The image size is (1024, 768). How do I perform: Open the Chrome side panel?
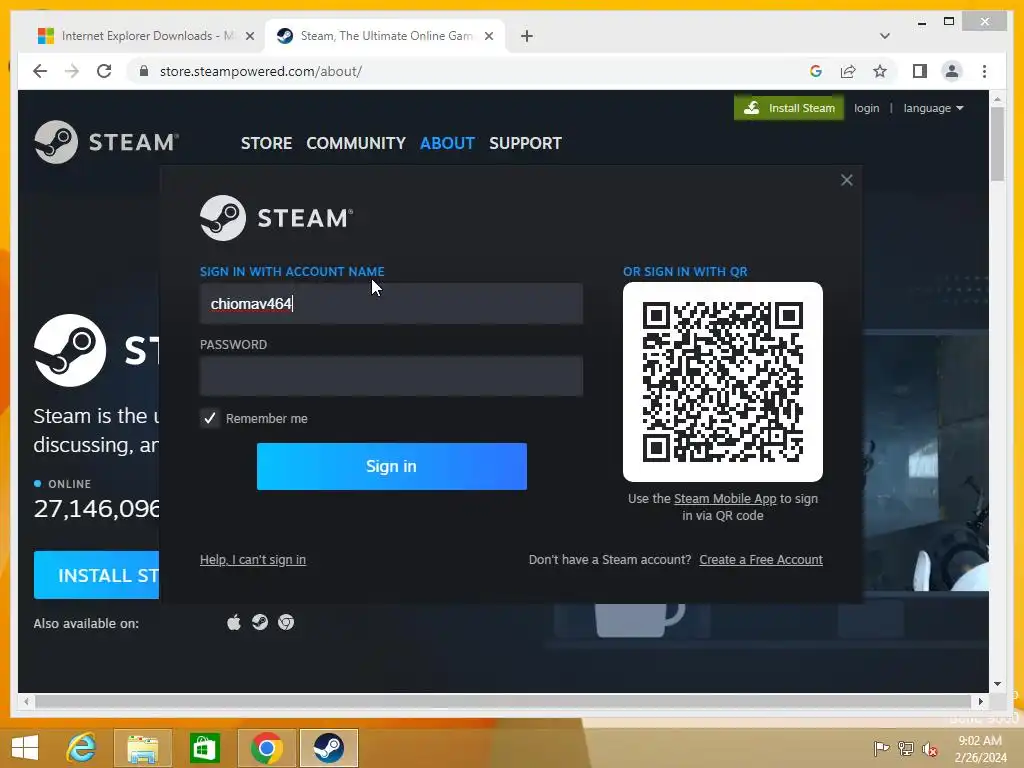920,71
